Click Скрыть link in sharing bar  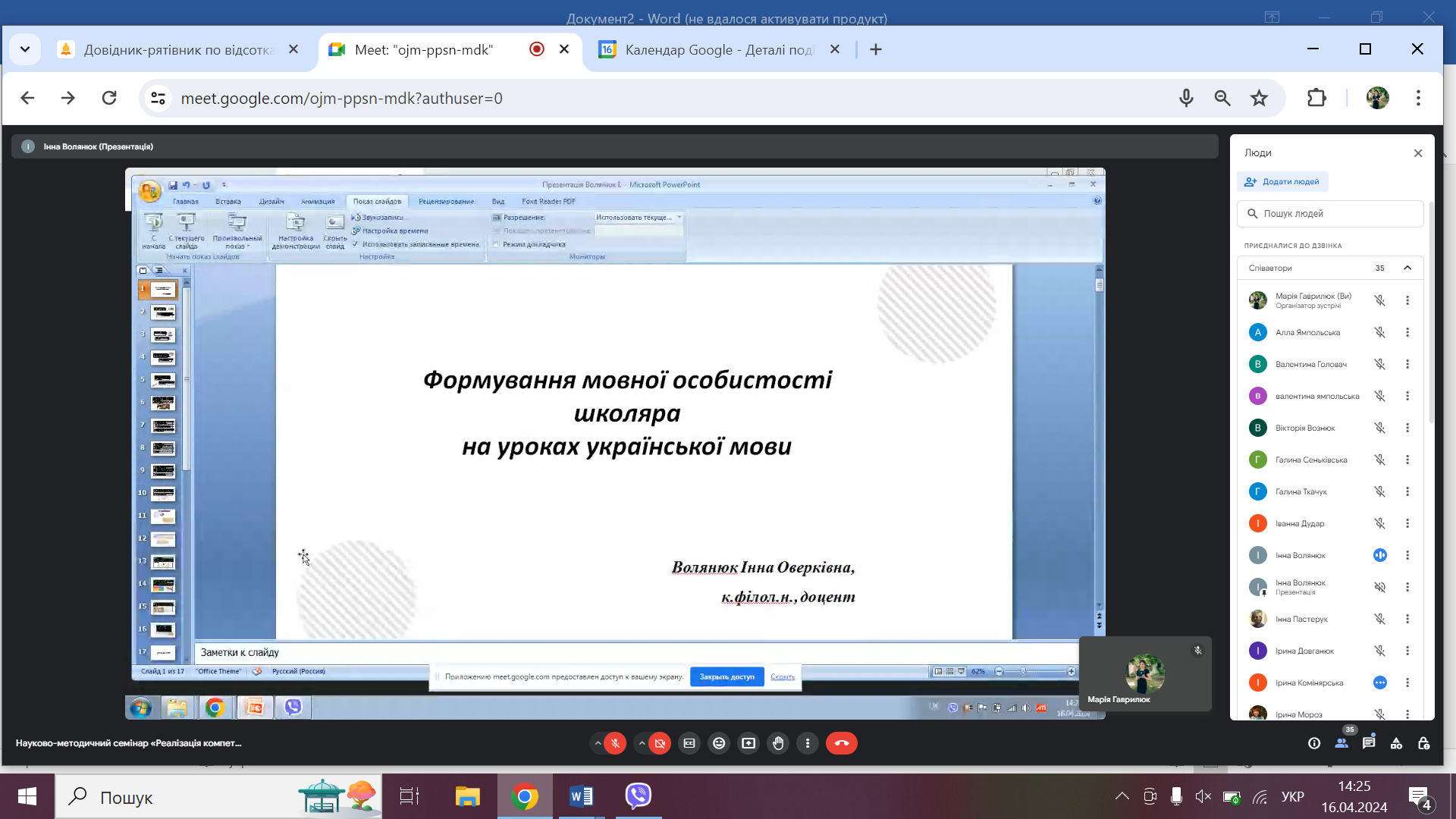pos(783,677)
